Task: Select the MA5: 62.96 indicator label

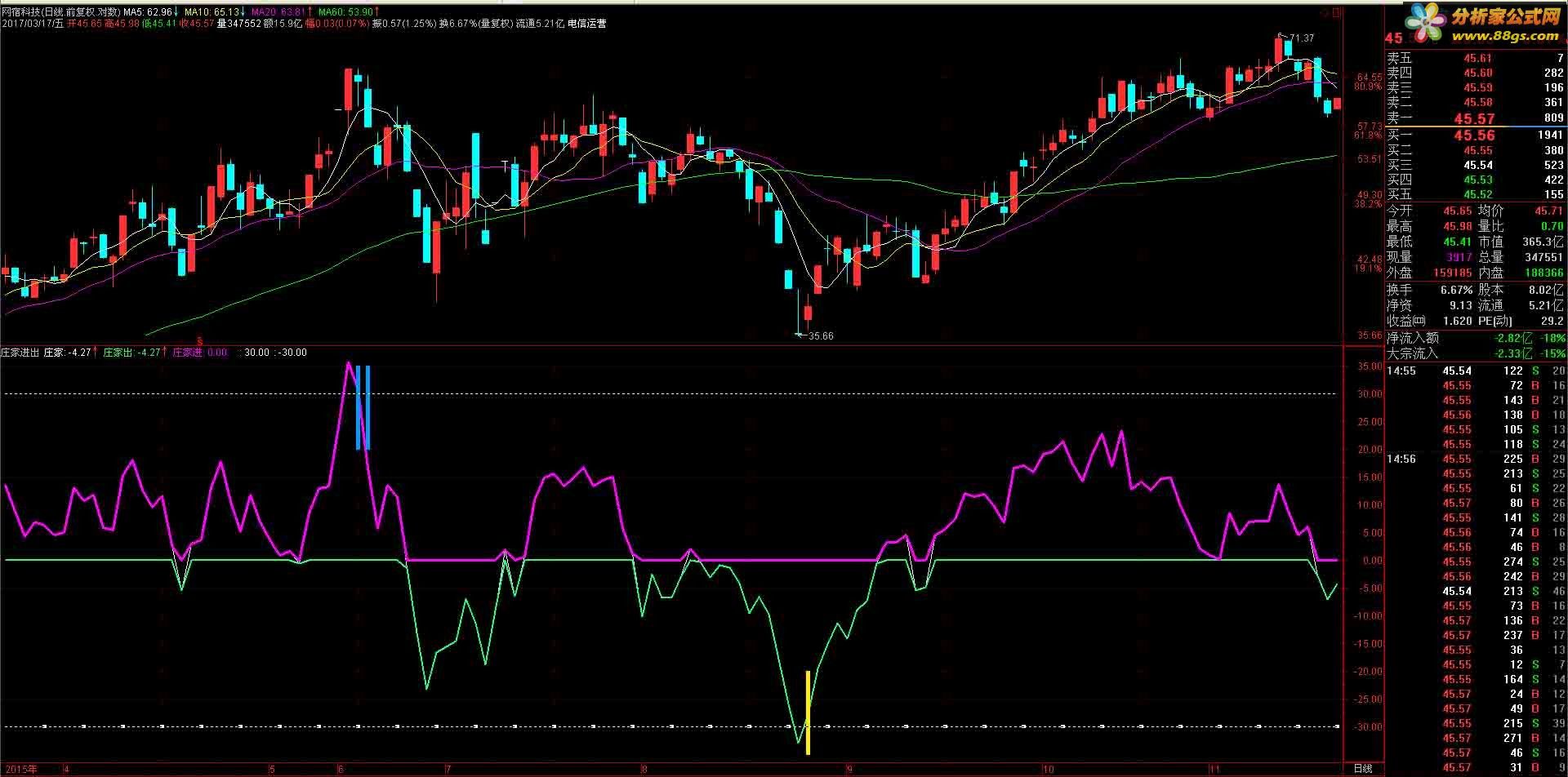Action: [x=152, y=12]
